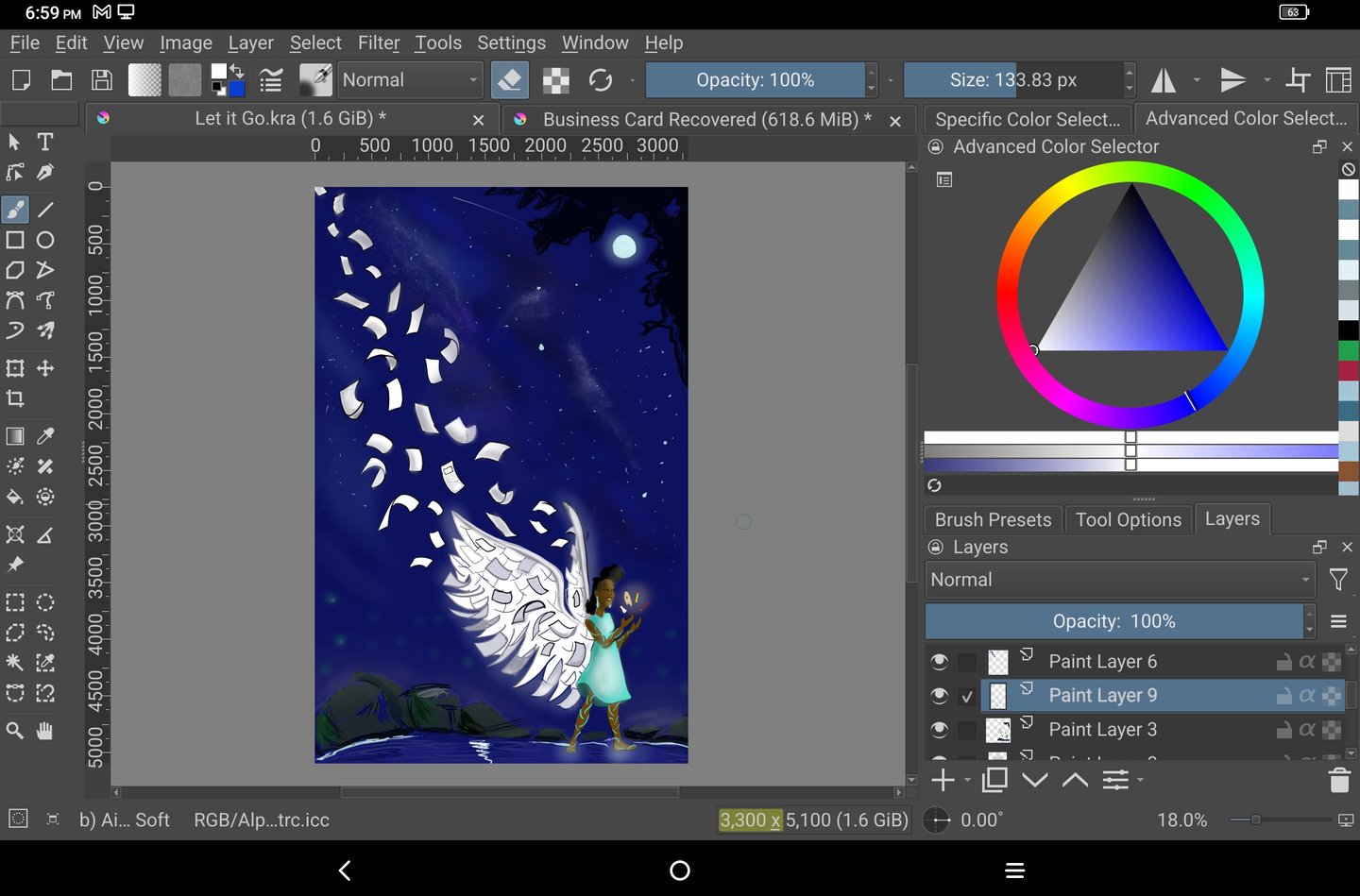Uncheck the Paint Layer 9 checkbox
Image resolution: width=1360 pixels, height=896 pixels.
[x=967, y=697]
